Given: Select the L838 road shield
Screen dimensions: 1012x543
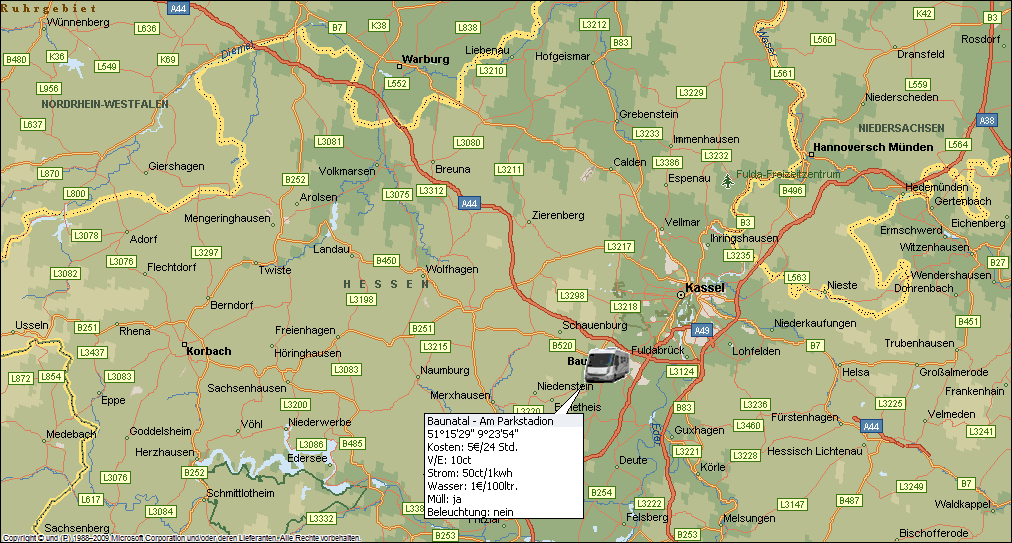Looking at the screenshot, I should coord(467,27).
